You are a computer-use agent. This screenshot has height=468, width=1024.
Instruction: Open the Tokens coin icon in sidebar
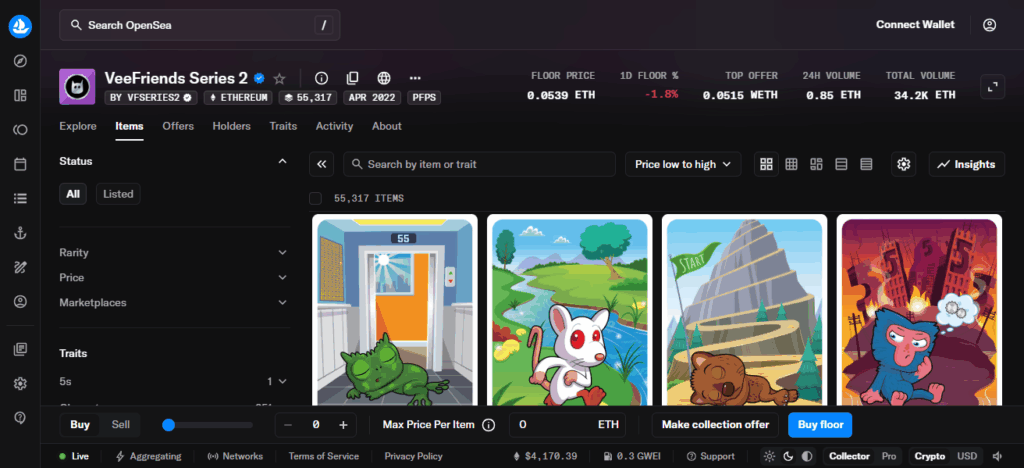coord(20,130)
